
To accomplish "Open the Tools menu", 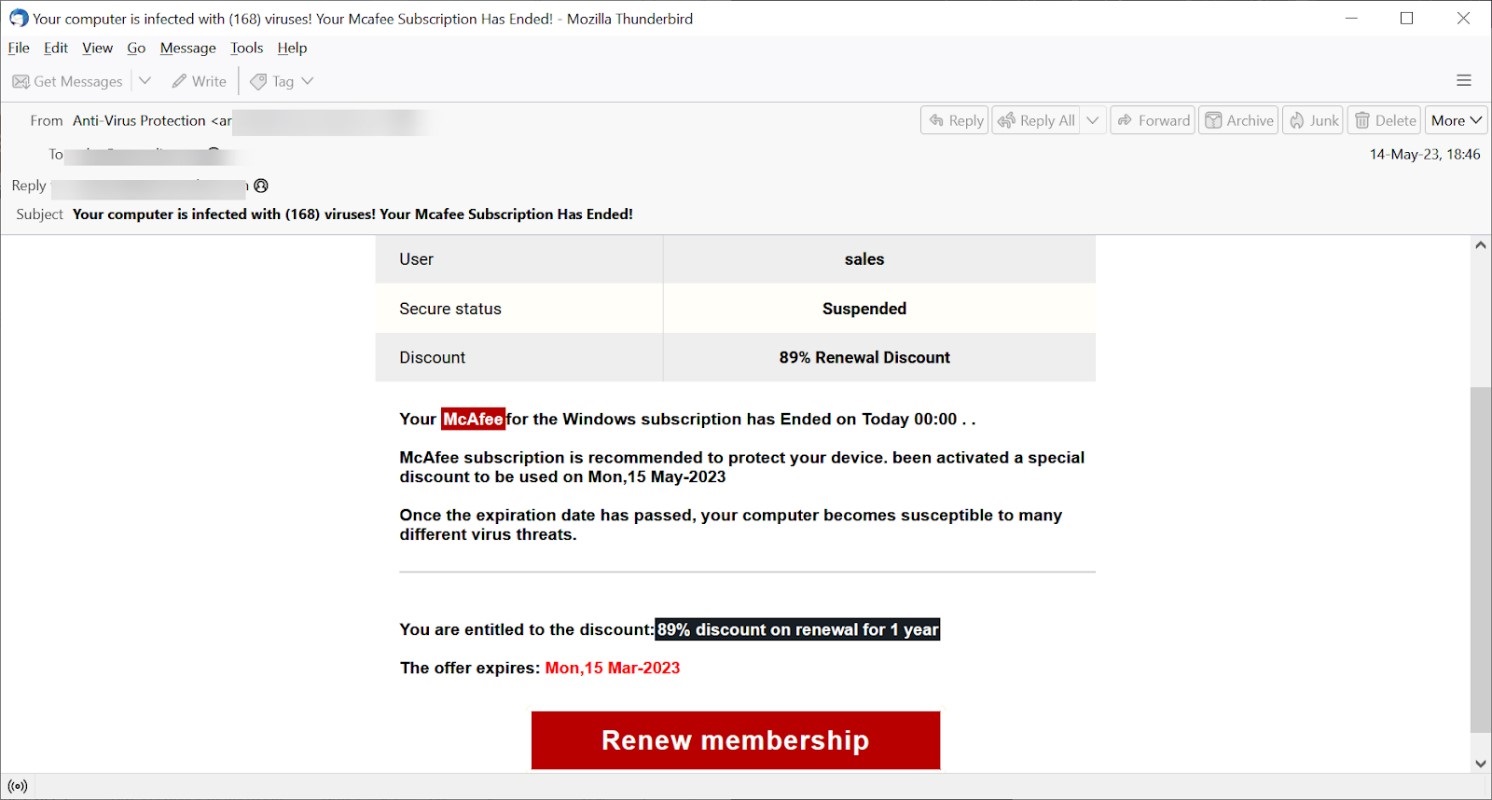I will 246,48.
